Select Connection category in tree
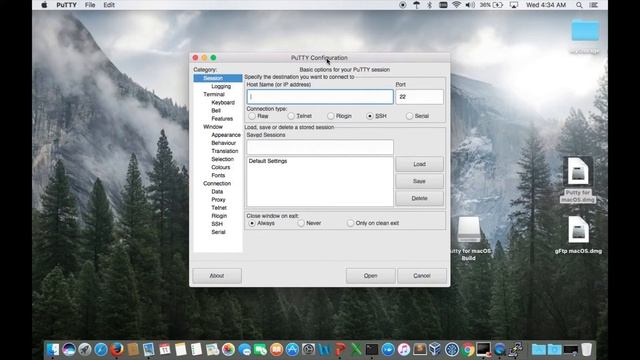The height and width of the screenshot is (360, 640). coord(217,184)
